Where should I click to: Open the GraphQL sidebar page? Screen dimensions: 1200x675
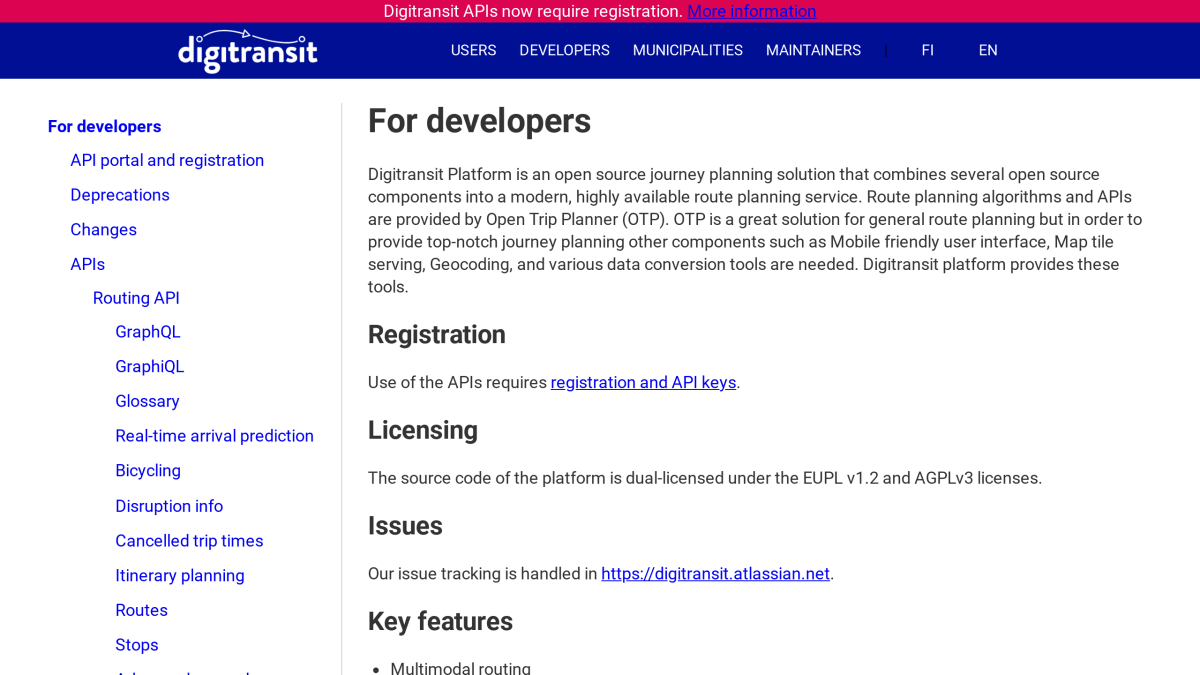point(148,332)
